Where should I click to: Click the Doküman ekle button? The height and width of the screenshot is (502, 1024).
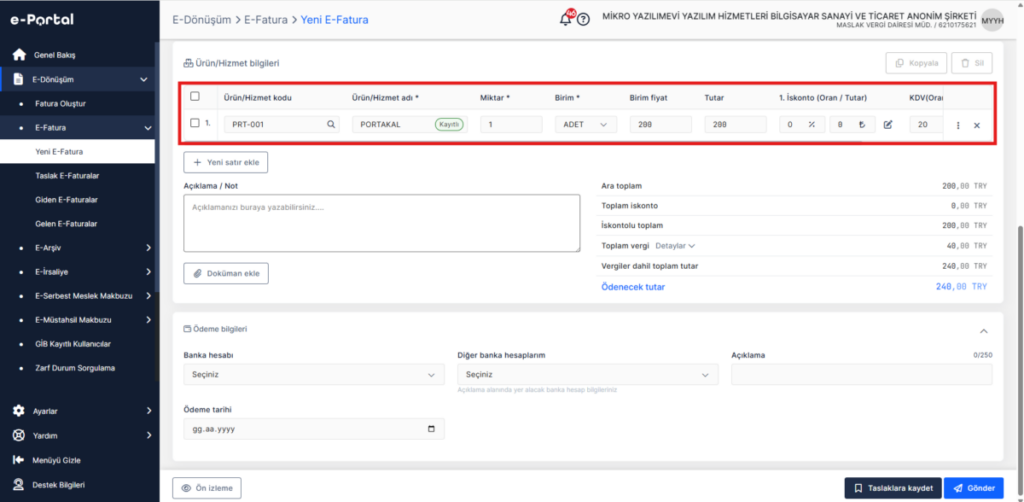point(226,274)
